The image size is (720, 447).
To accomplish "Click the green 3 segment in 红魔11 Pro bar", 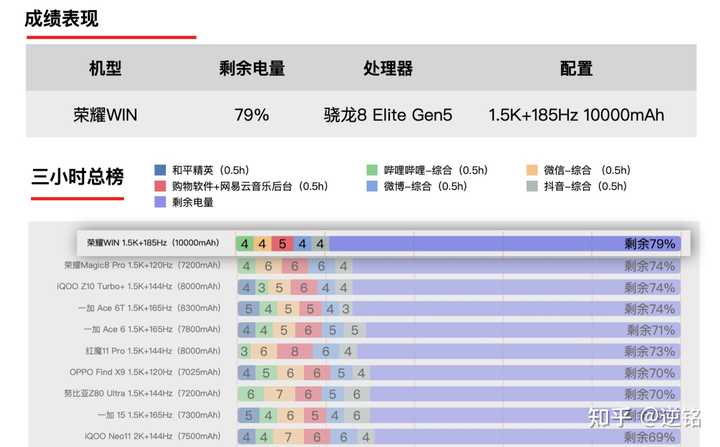I will point(244,351).
